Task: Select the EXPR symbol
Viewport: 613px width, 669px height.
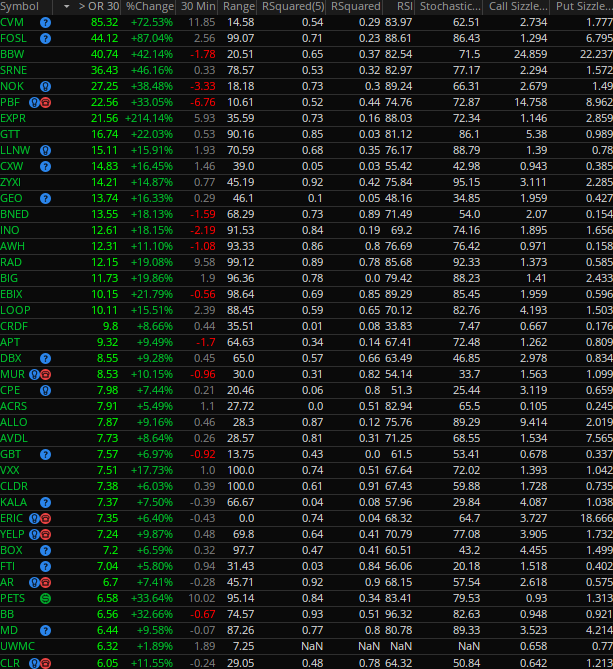Action: pos(13,119)
